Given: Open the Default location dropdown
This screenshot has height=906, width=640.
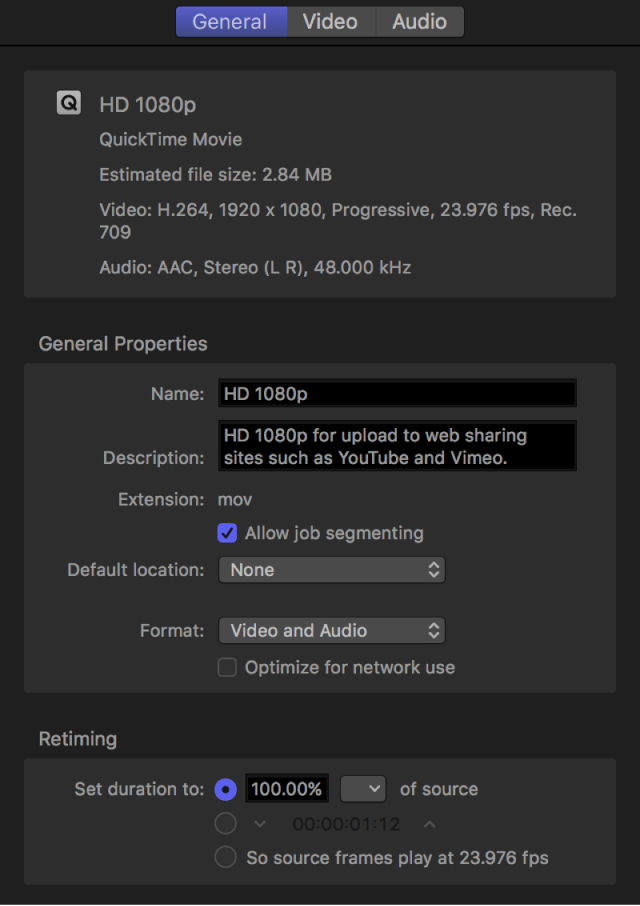Looking at the screenshot, I should pos(331,569).
